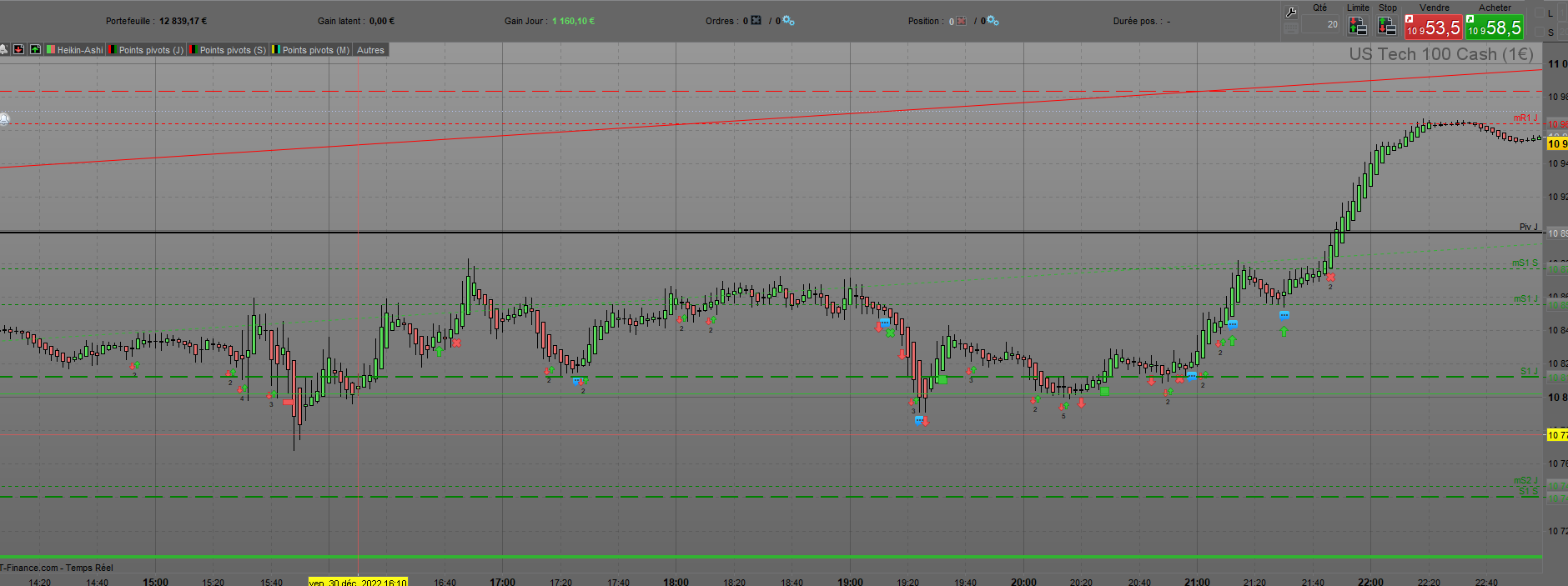Click the 17:00 time axis label
The image size is (1568, 586).
pos(502,582)
